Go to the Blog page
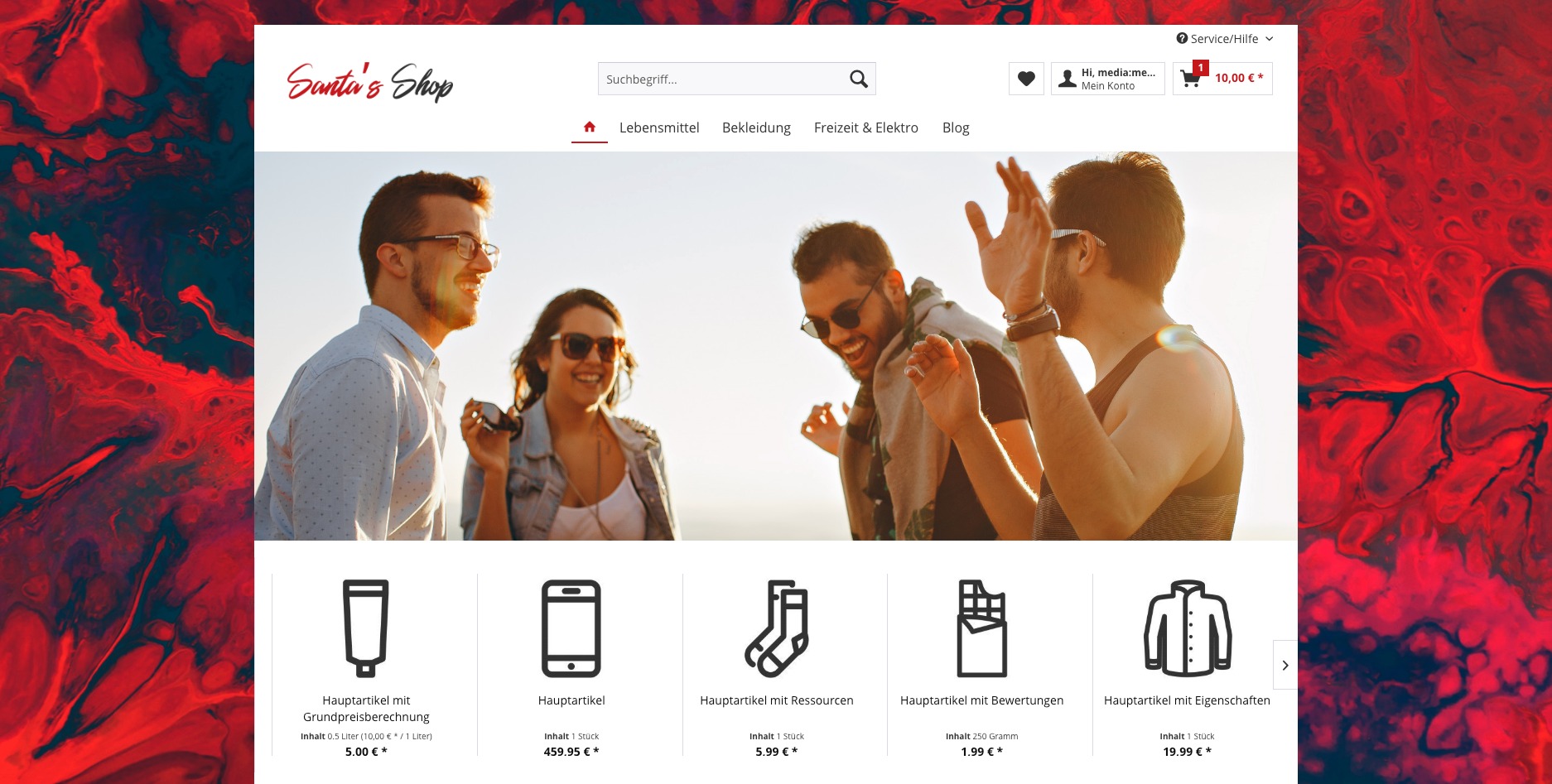The width and height of the screenshot is (1552, 784). (956, 127)
